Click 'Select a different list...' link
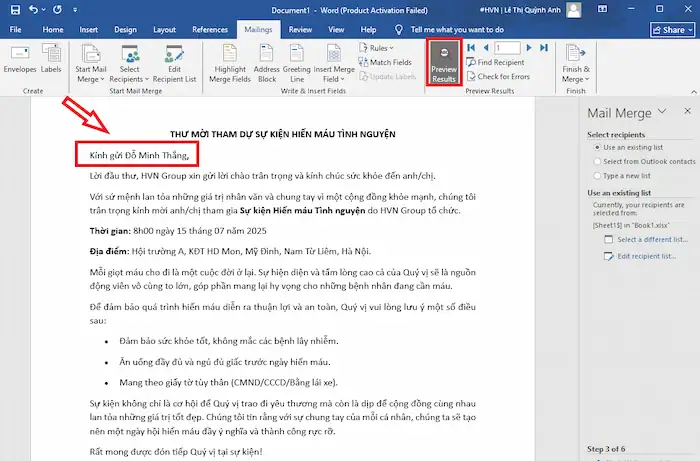 651,240
